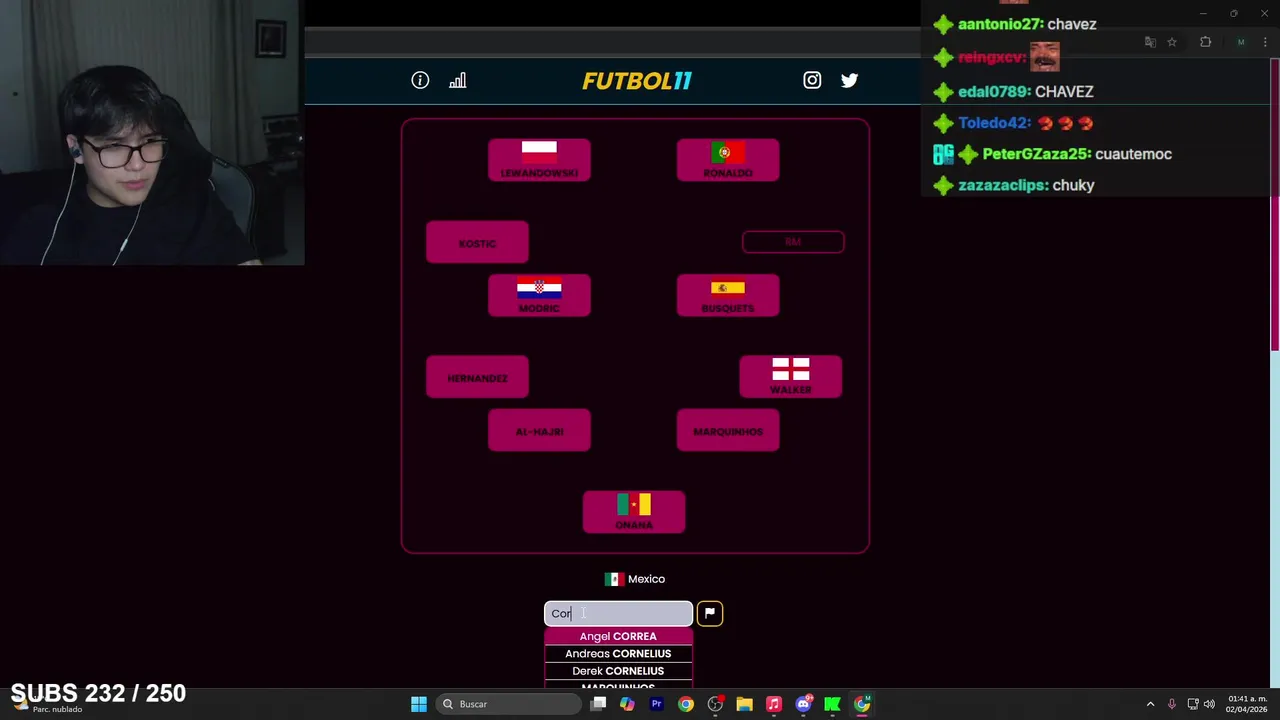Click chat user reingxcv
The width and height of the screenshot is (1280, 720).
click(992, 58)
